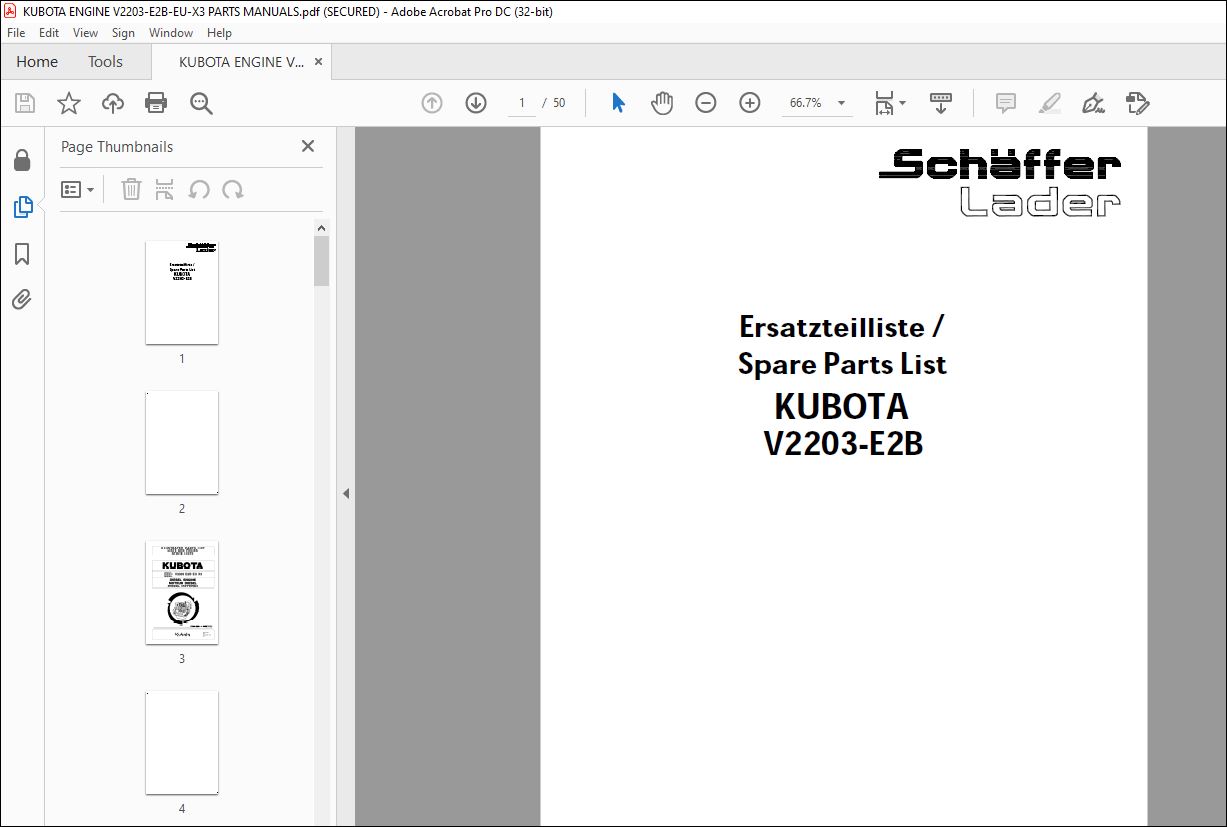Click the Page Thumbnails panel title
This screenshot has height=827, width=1227.
(117, 147)
